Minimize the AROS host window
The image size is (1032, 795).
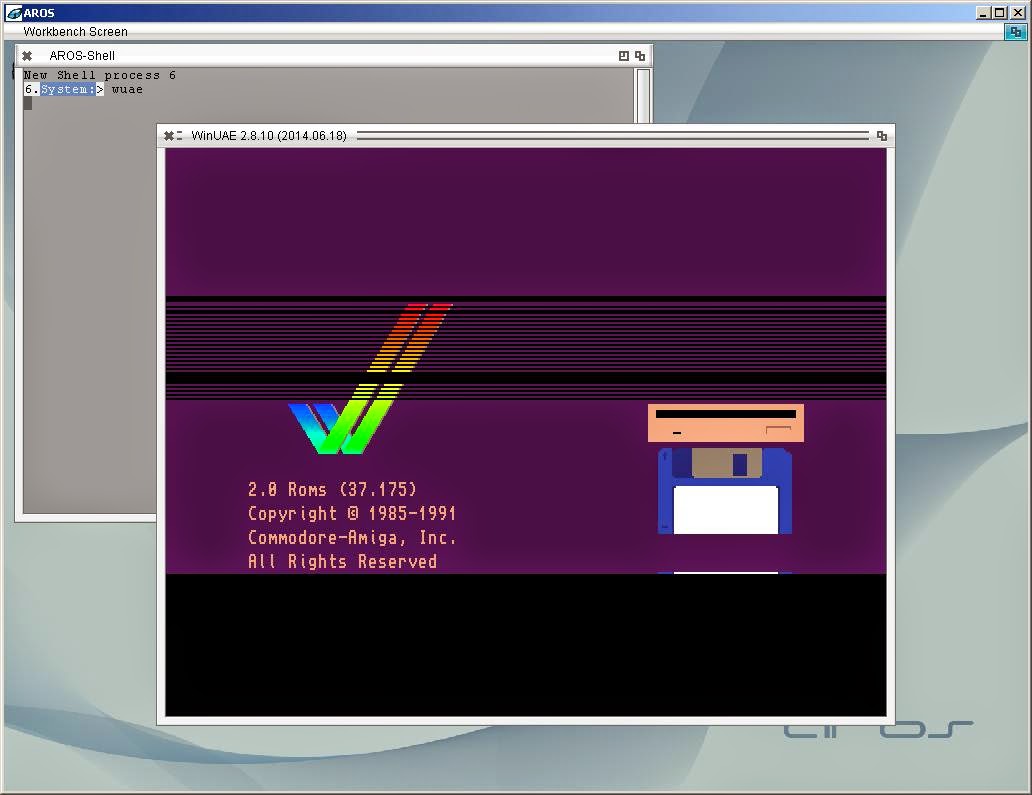[x=983, y=13]
